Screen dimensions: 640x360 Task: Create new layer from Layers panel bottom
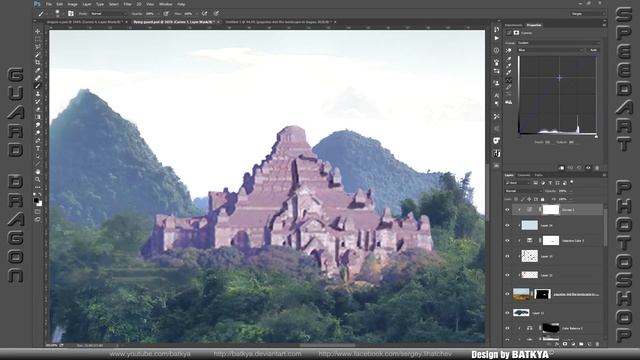pyautogui.click(x=589, y=344)
